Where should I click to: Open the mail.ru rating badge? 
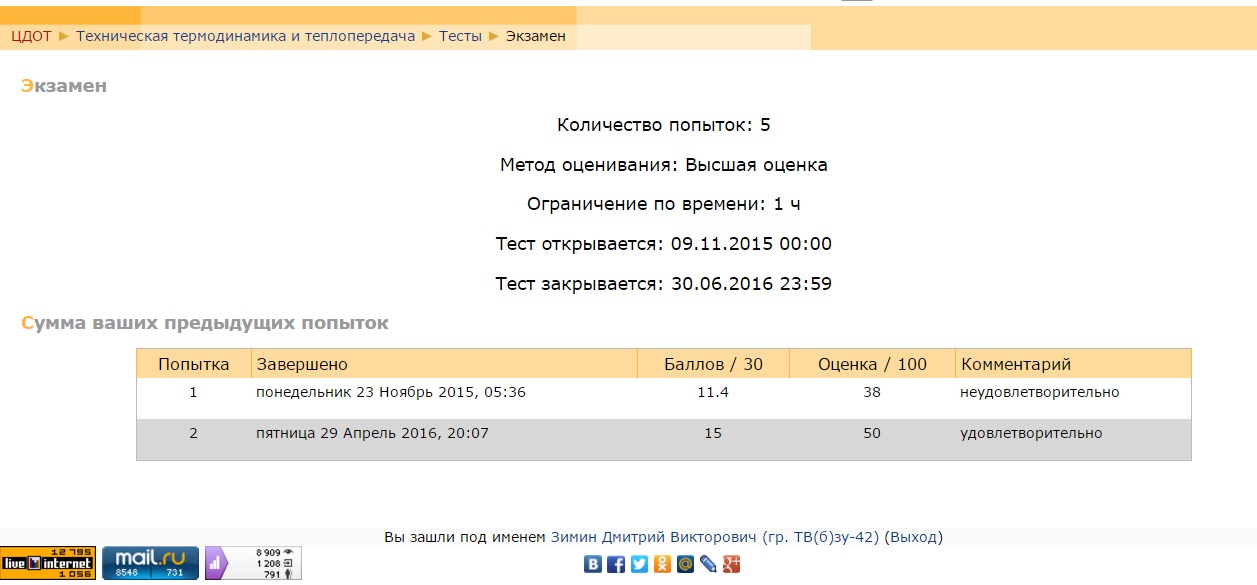(150, 563)
